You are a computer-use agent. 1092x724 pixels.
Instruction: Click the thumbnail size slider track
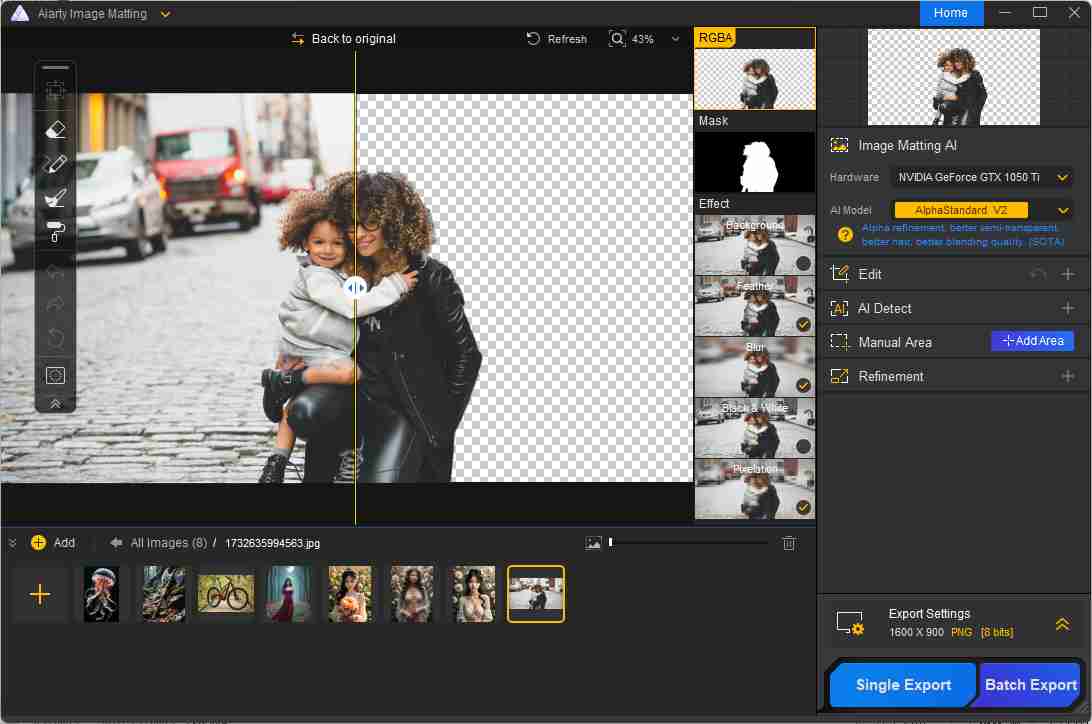(688, 542)
